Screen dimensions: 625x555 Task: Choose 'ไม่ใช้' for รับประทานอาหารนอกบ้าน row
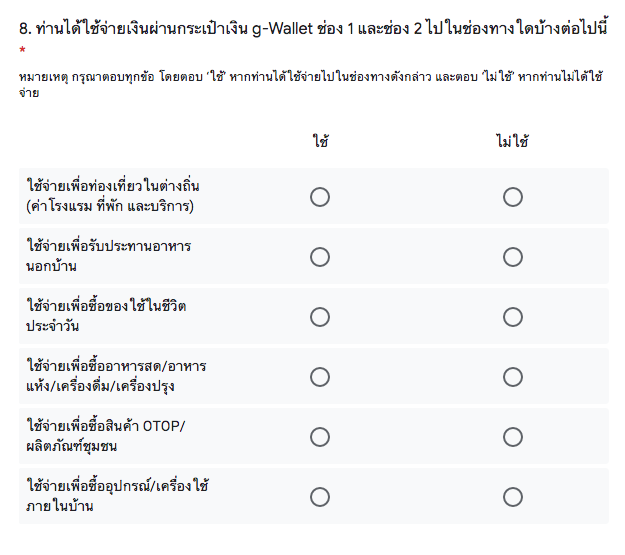(513, 257)
